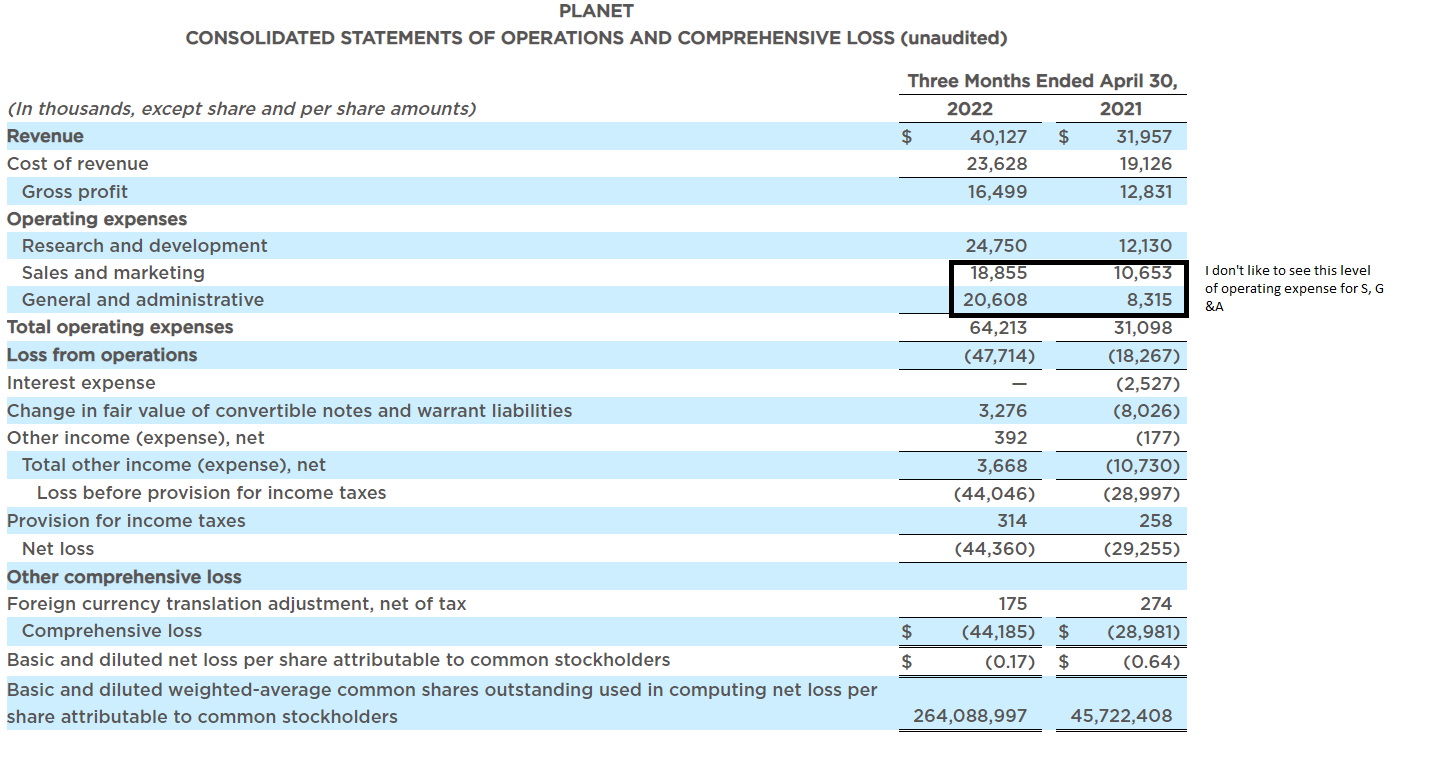Screen dimensions: 1438x769
Task: Select 2022 revenue value 40,127
Action: [x=998, y=137]
